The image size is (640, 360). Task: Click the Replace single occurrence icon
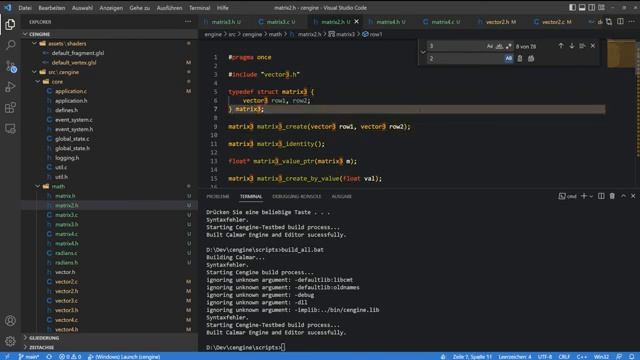(x=520, y=58)
